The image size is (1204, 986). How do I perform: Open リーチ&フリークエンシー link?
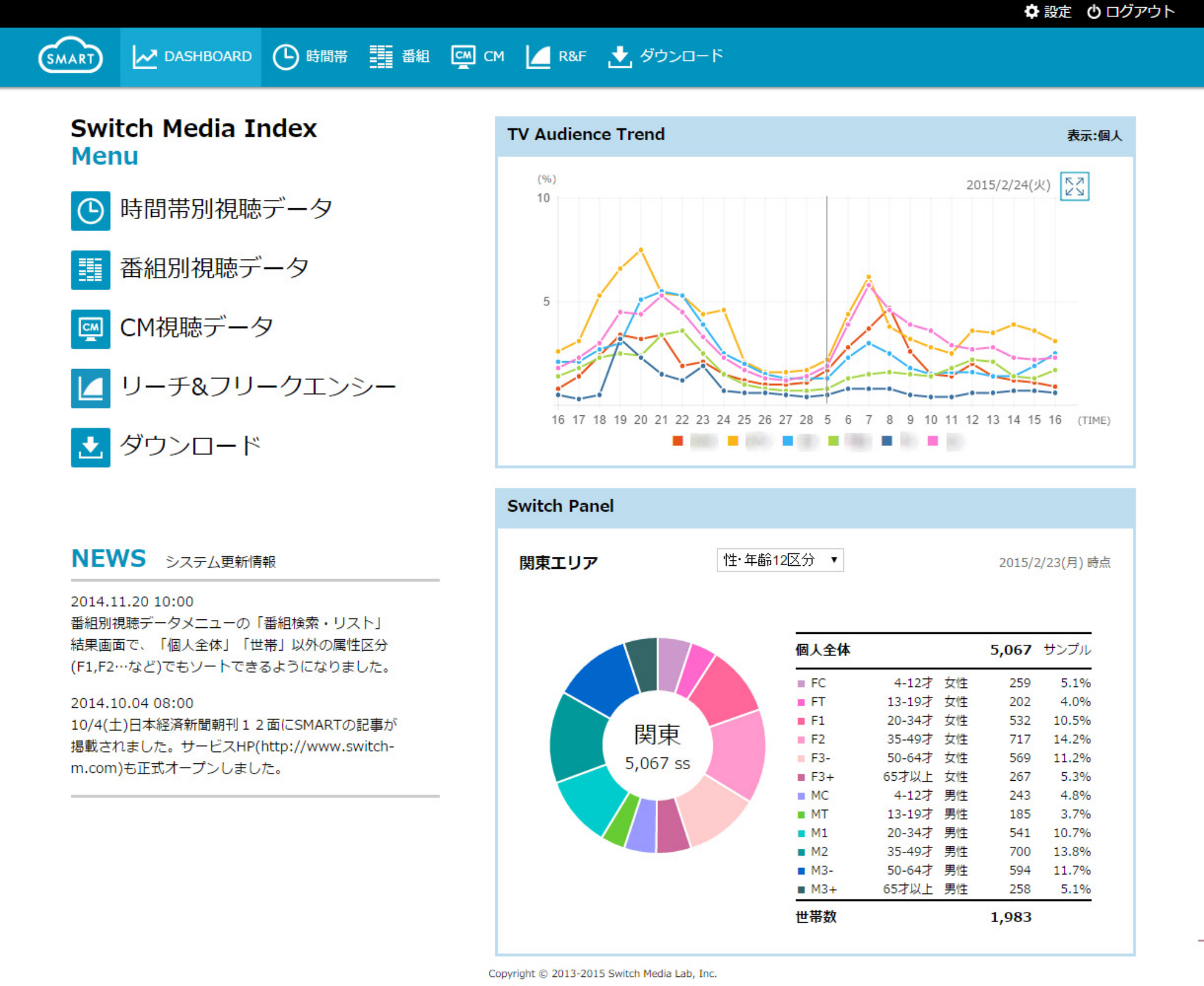pyautogui.click(x=258, y=386)
